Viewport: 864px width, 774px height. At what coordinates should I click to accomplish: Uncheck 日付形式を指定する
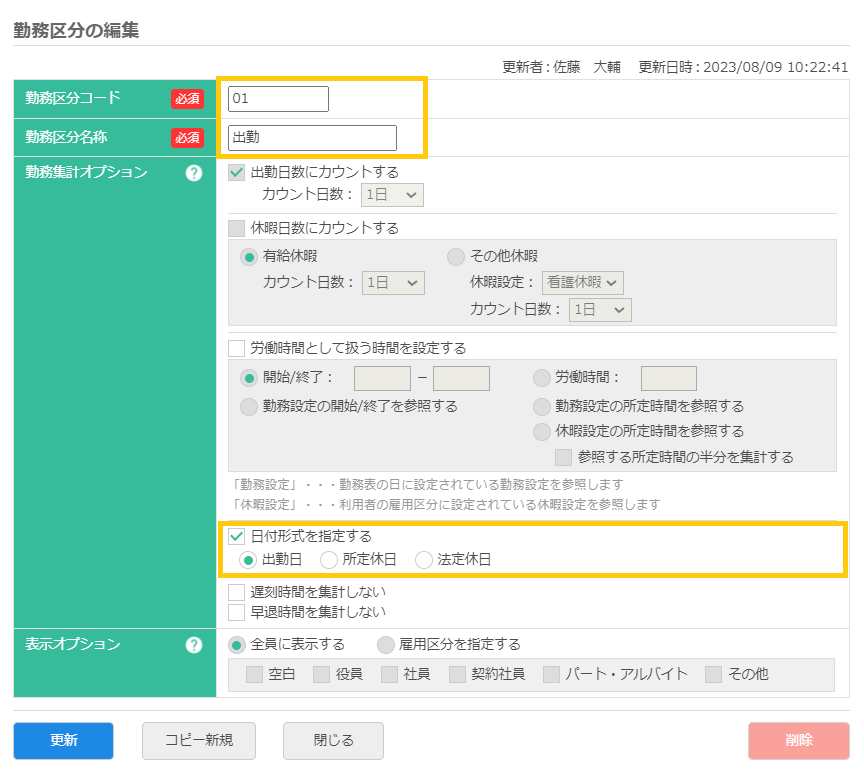236,535
